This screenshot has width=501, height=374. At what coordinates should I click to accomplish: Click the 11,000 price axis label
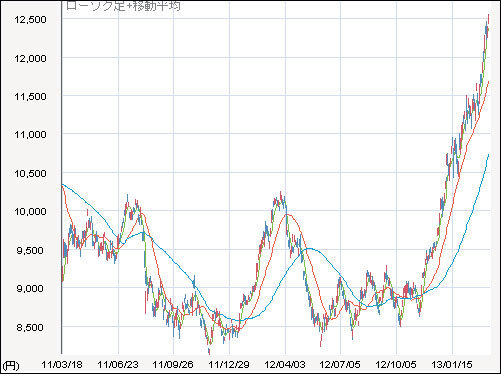pos(30,135)
